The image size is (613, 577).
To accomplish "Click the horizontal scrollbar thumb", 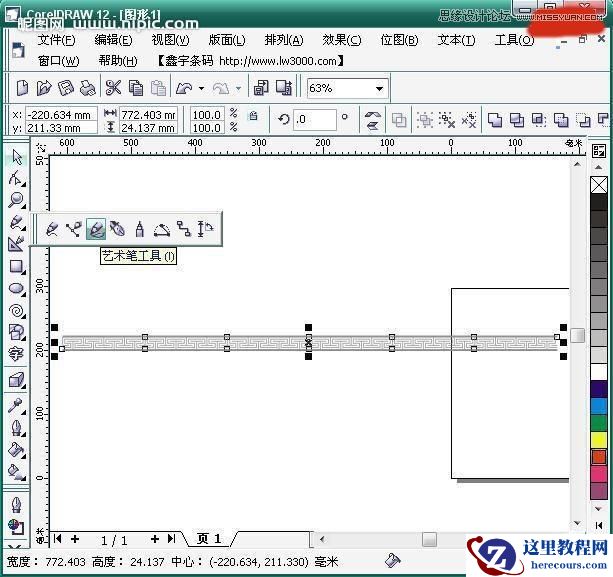I will (429, 540).
